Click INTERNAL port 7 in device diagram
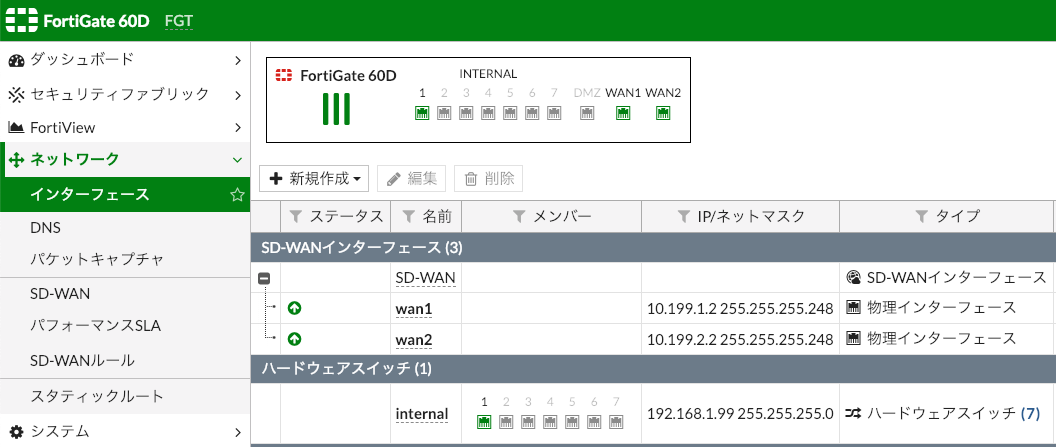This screenshot has width=1056, height=447. [554, 113]
